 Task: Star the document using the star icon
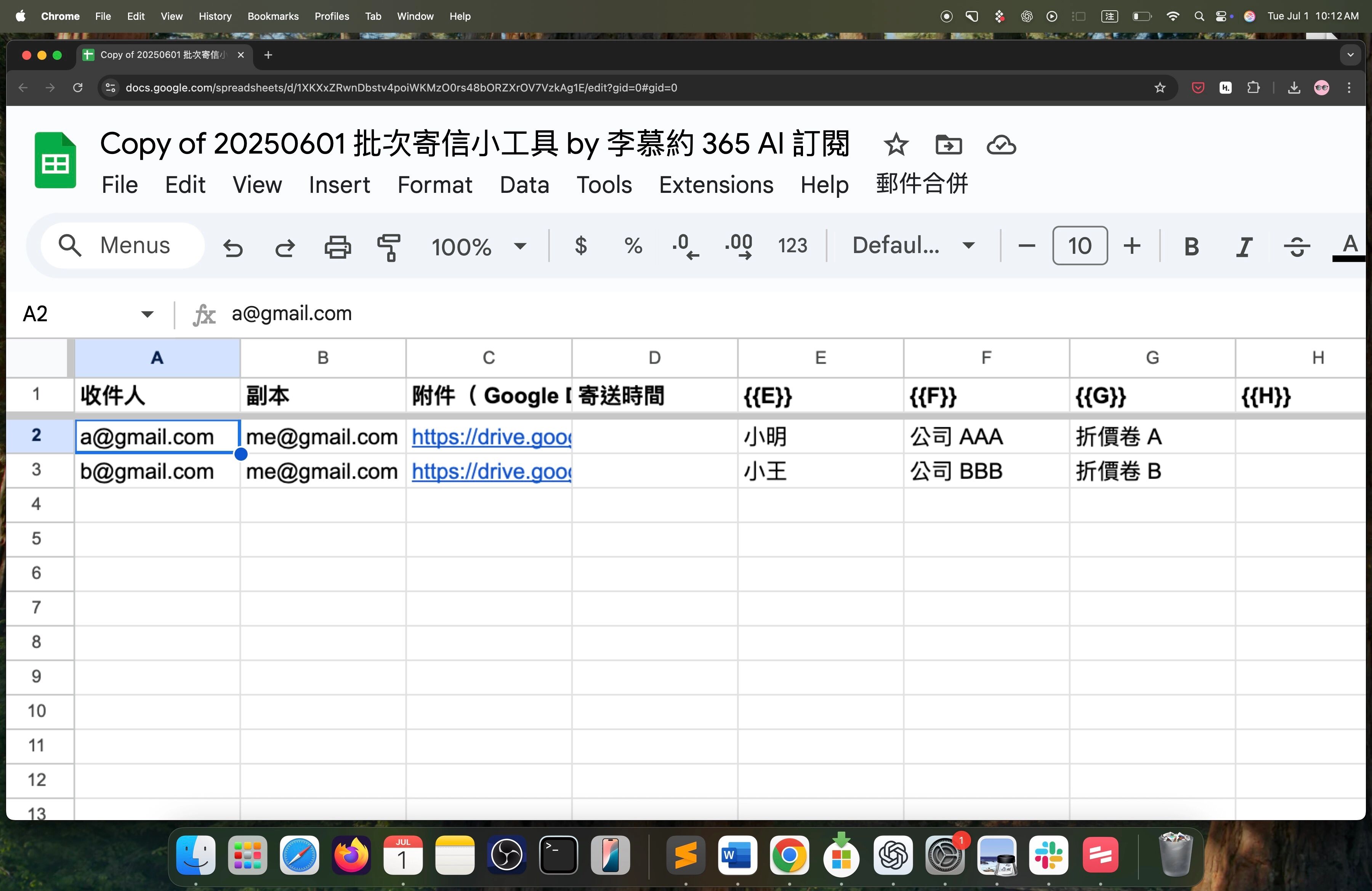(896, 145)
